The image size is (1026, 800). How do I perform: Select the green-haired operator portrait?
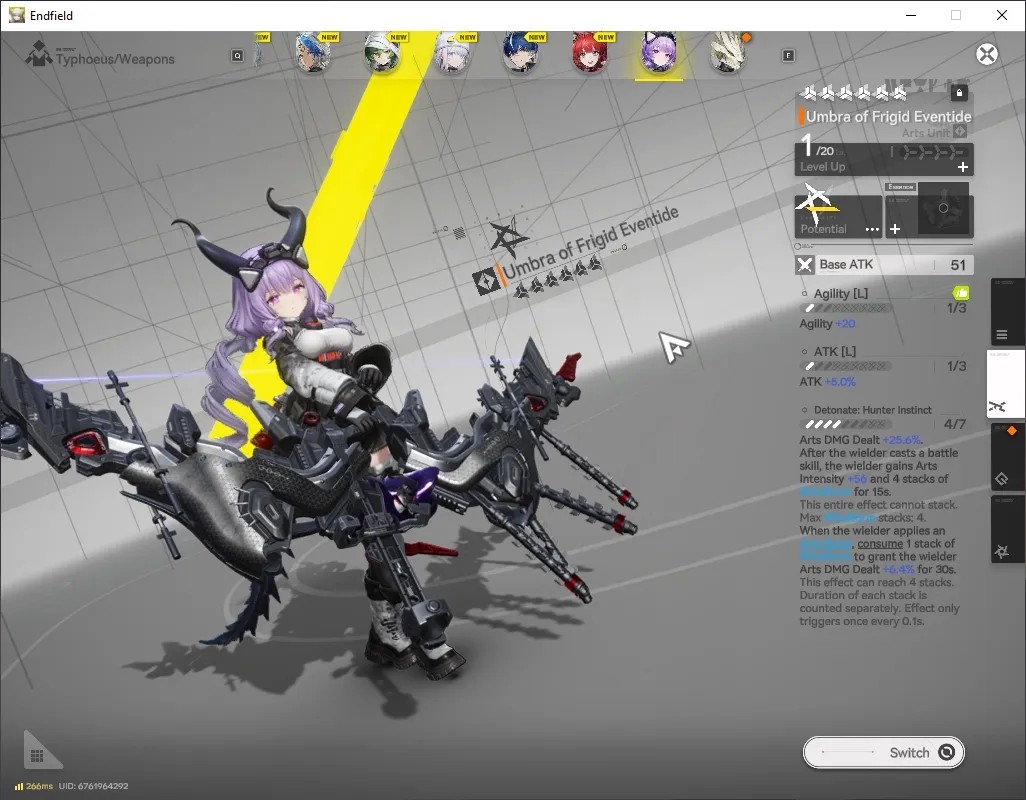pos(383,52)
